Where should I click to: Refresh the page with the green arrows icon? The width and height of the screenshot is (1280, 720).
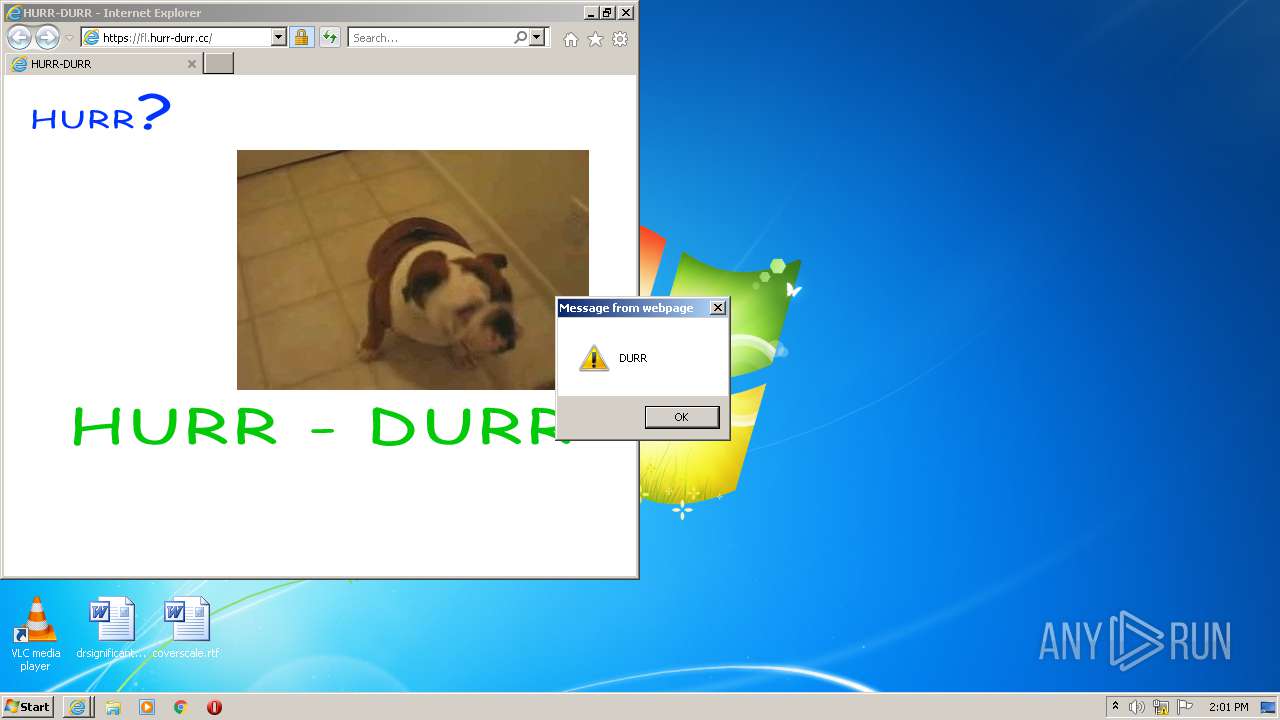tap(330, 38)
